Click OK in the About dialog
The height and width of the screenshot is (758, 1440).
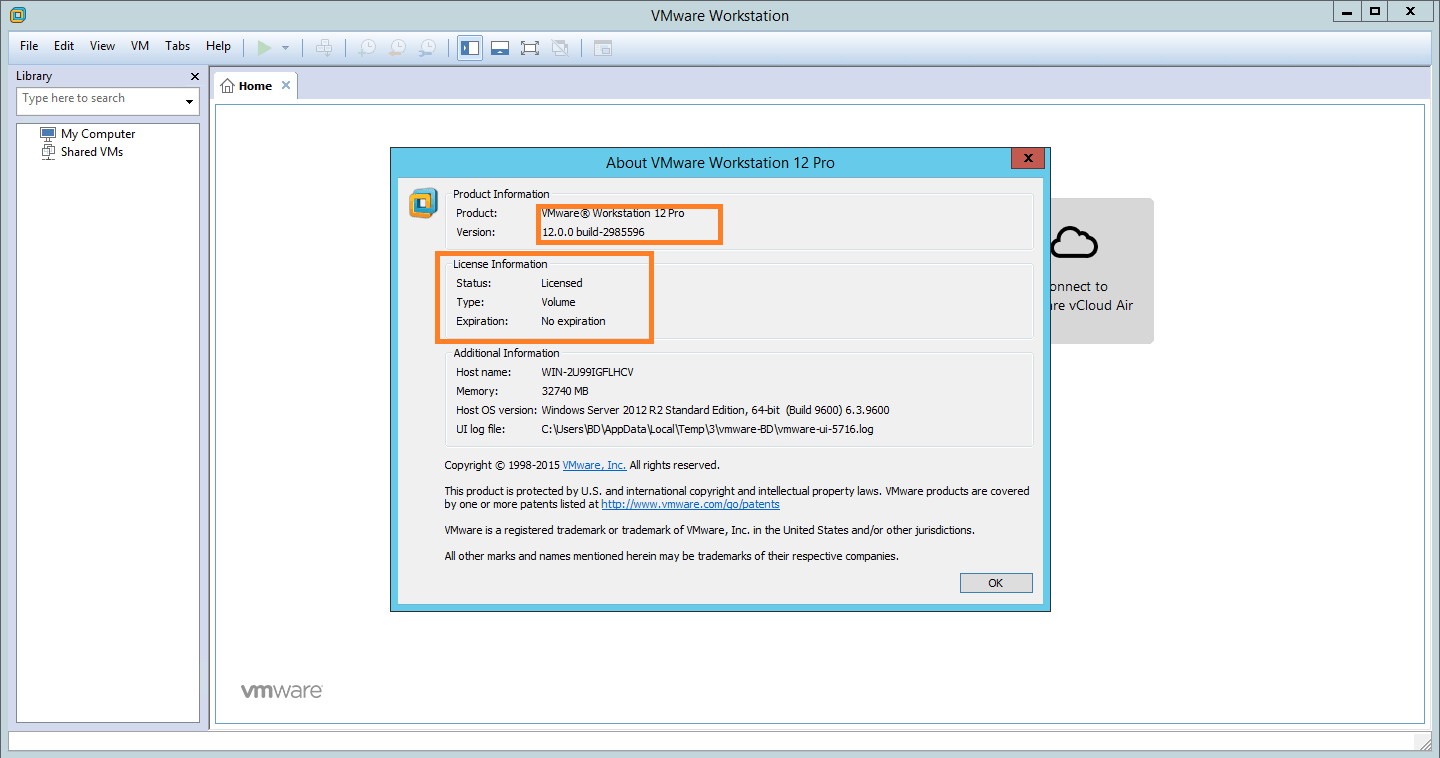(x=996, y=583)
